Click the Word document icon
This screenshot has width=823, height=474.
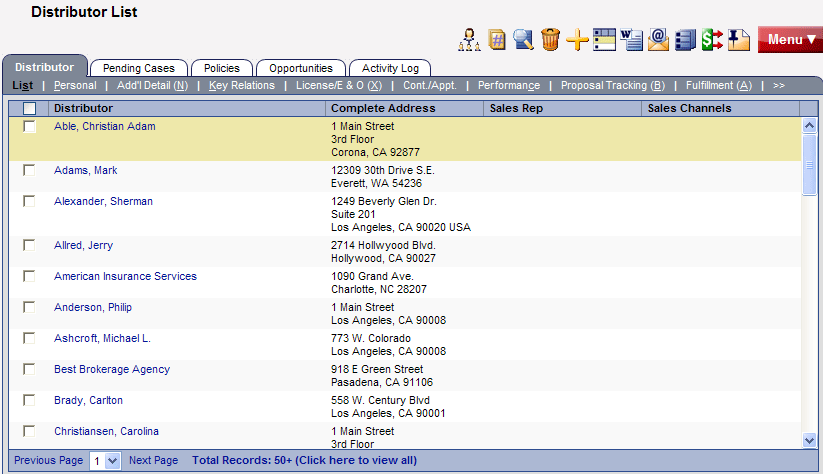click(x=631, y=39)
